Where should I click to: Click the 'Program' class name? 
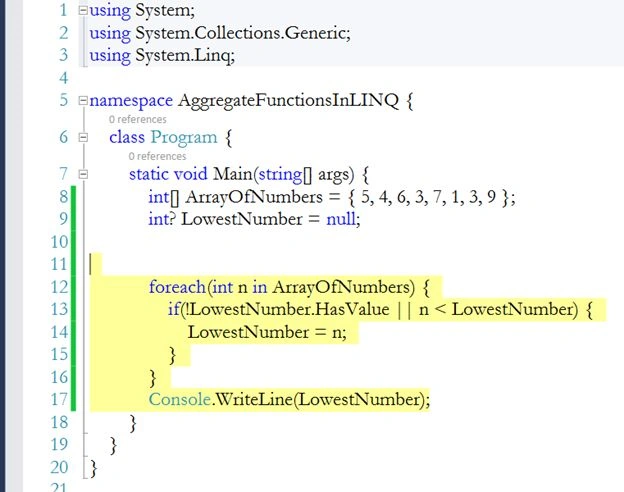click(x=184, y=138)
